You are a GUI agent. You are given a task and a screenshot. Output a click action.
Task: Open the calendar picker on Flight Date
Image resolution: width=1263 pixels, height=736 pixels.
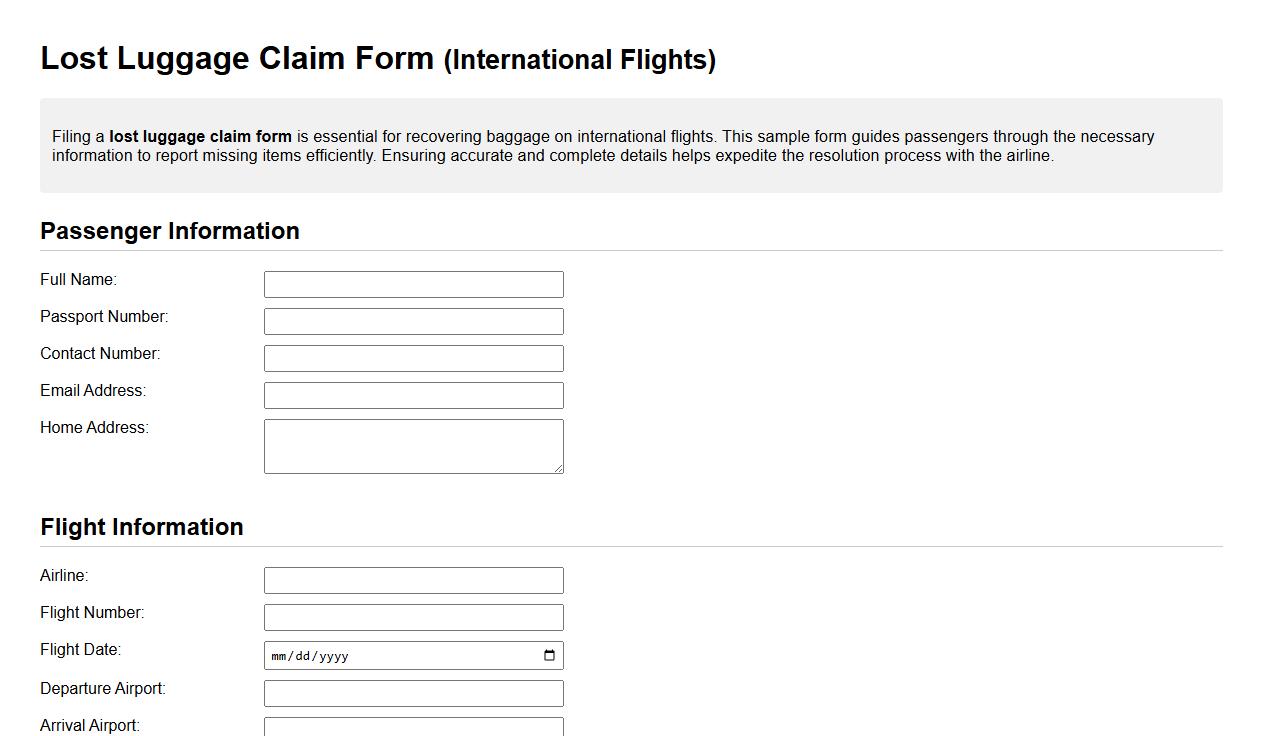[x=548, y=655]
